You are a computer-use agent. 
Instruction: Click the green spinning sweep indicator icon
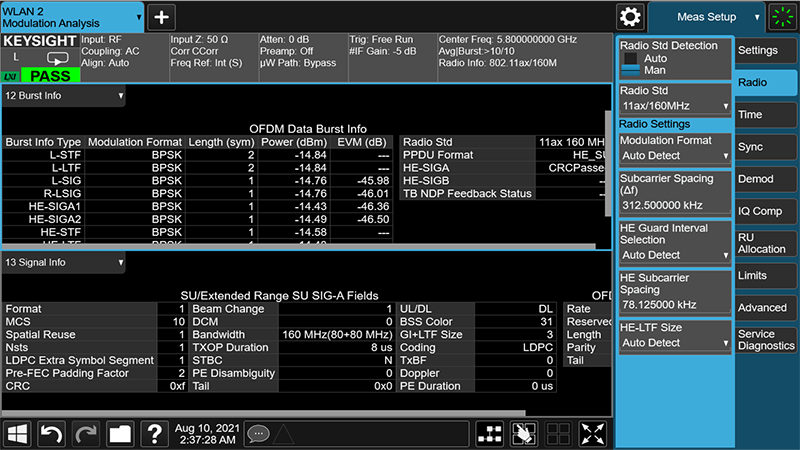click(x=783, y=17)
